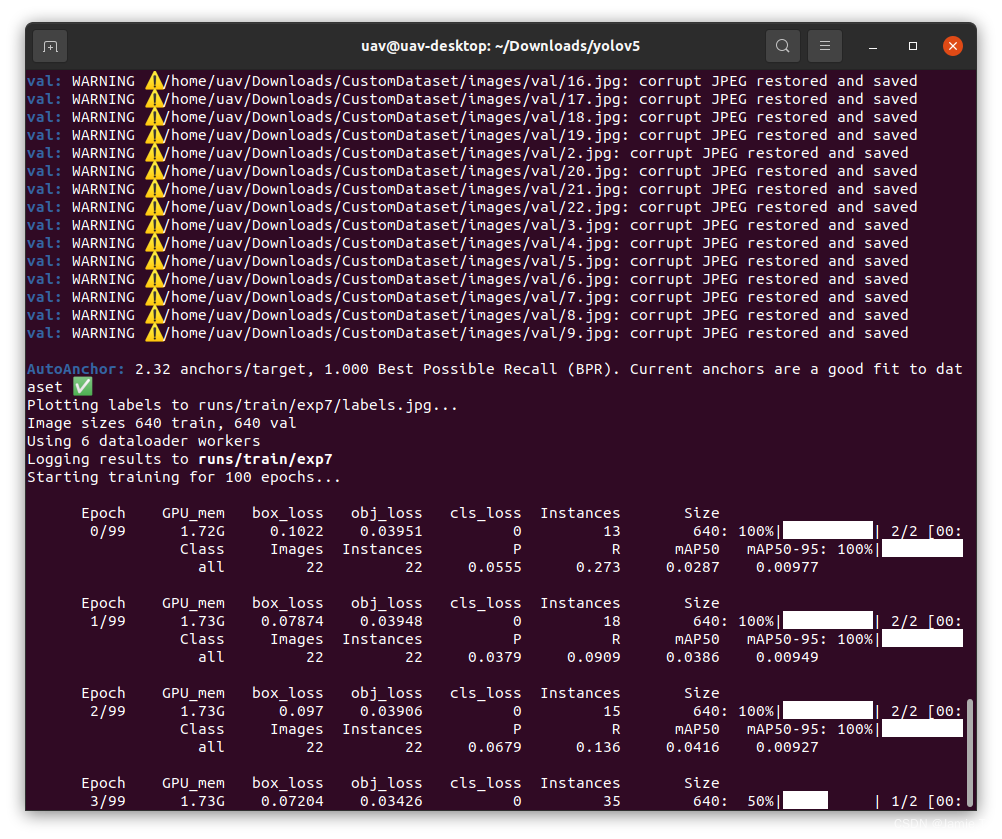Click box_loss value 0.07874
This screenshot has width=1002, height=839.
(292, 621)
